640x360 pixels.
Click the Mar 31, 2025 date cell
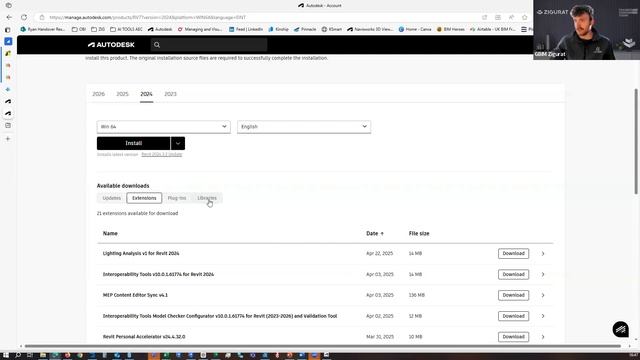tap(380, 337)
